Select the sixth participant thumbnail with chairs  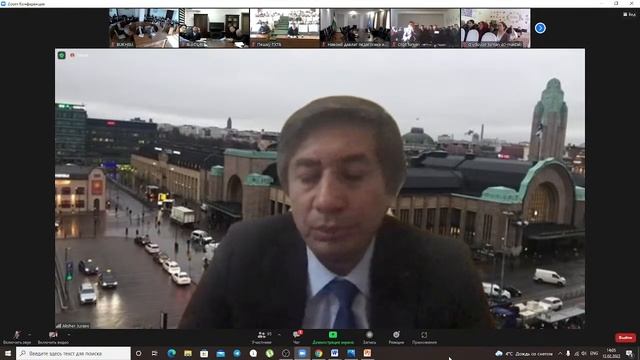pos(496,28)
